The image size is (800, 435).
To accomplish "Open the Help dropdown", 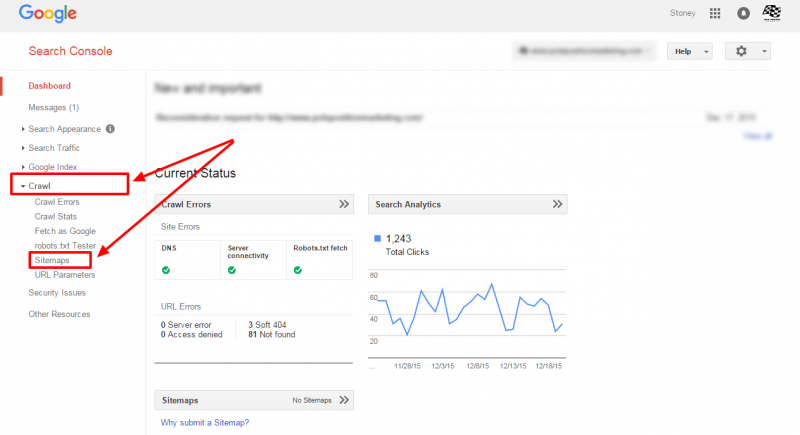I will [x=689, y=51].
